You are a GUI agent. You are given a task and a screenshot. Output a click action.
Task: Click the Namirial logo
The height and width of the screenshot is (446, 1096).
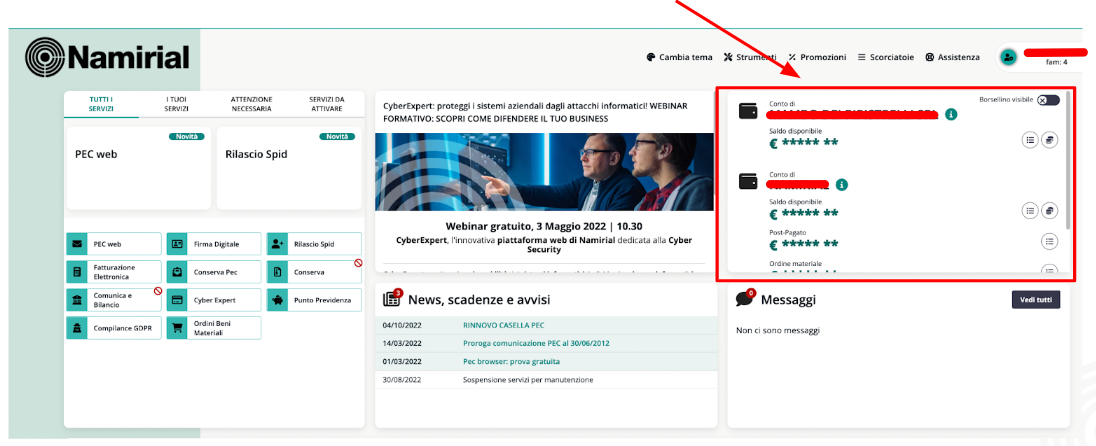coord(107,57)
